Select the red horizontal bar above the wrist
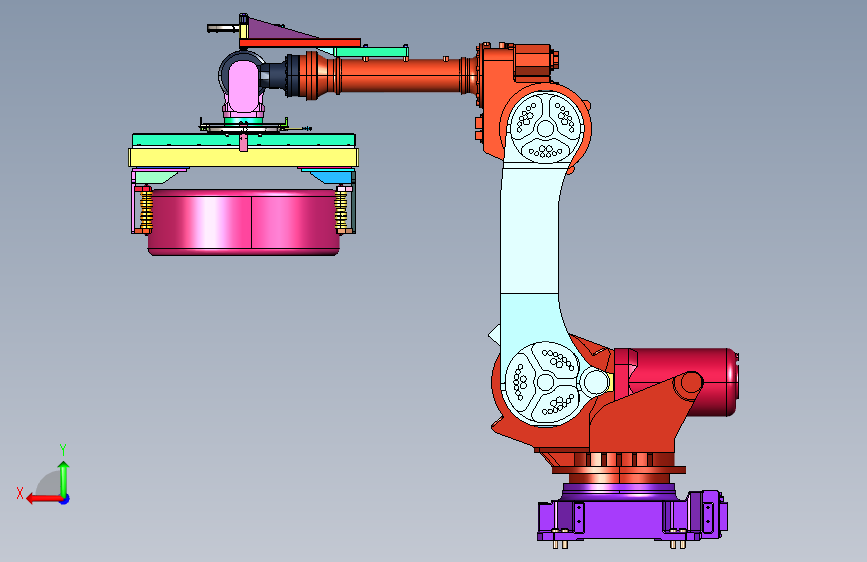Viewport: 867px width, 562px height. tap(300, 43)
